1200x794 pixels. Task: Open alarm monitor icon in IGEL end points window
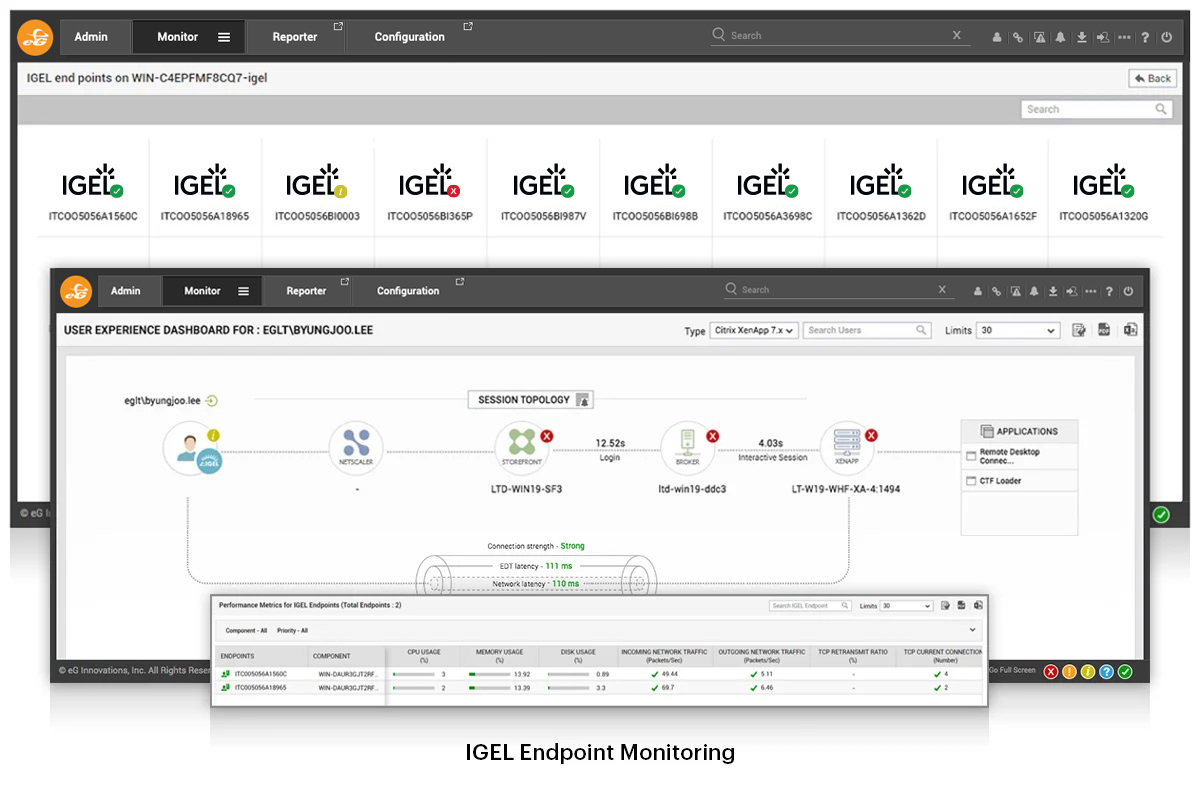1039,37
